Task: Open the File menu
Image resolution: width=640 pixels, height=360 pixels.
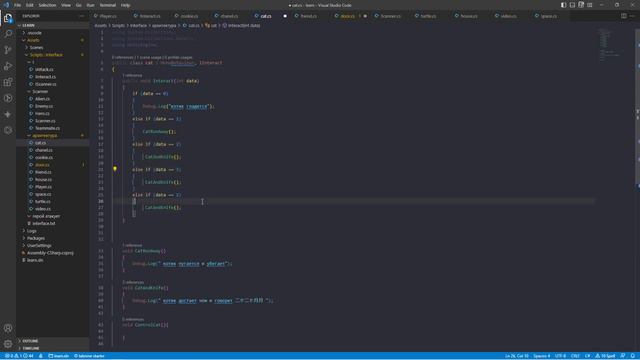Action: coord(18,5)
